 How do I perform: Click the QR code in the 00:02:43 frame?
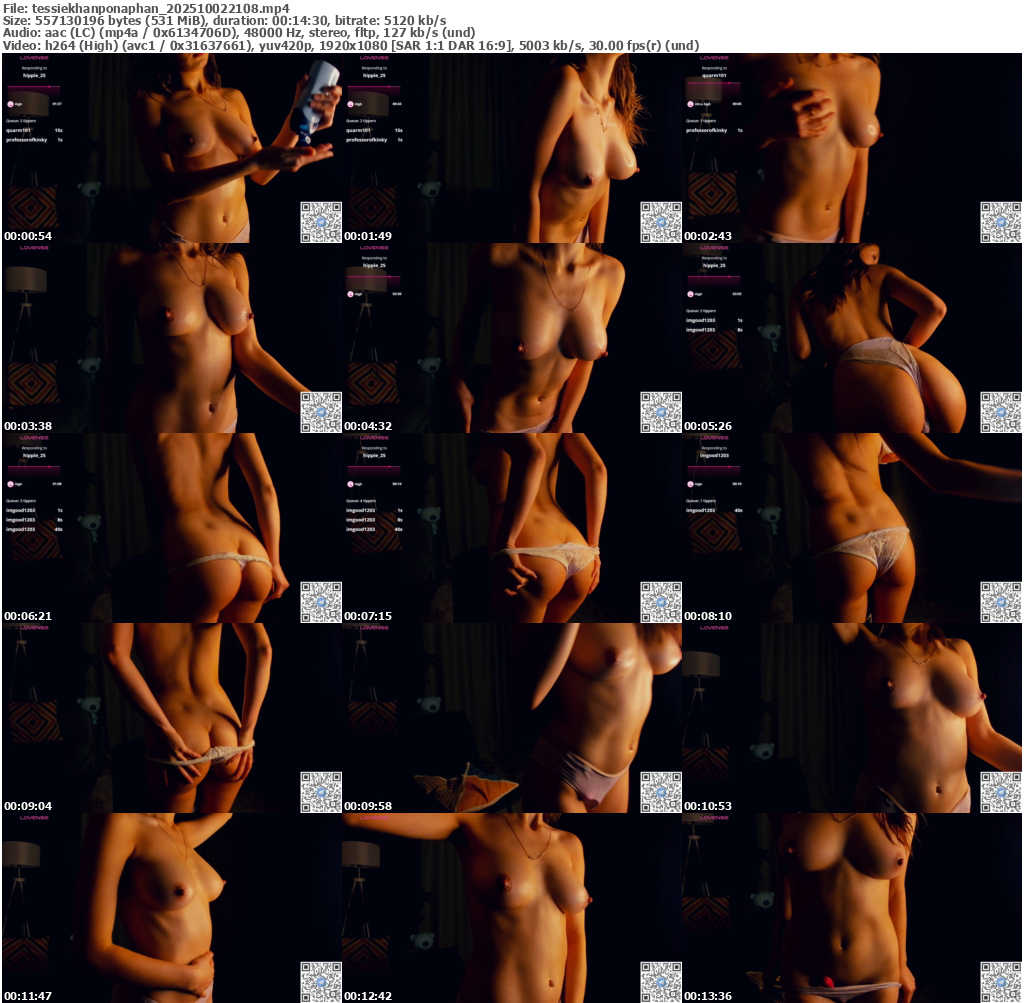click(x=1000, y=222)
